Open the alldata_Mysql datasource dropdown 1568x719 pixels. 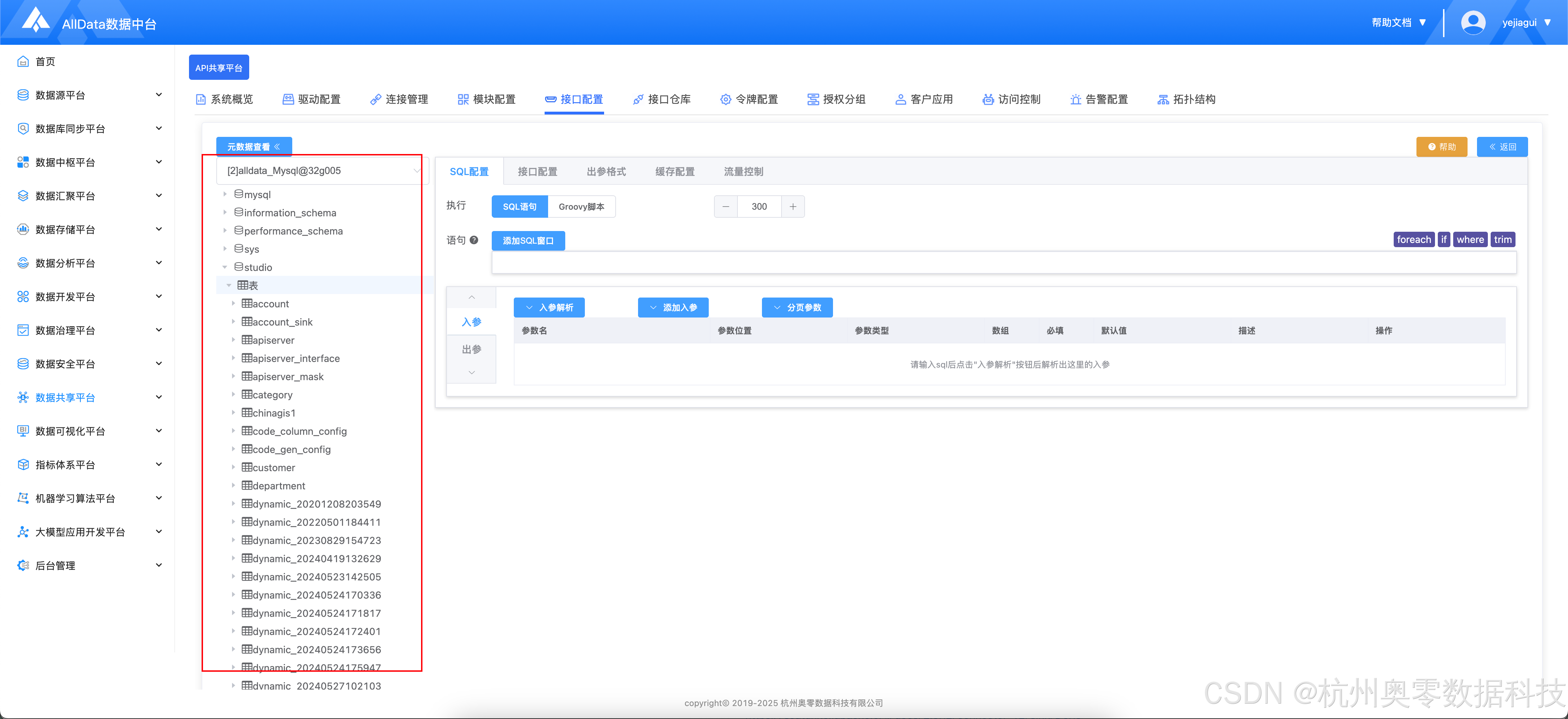pyautogui.click(x=322, y=170)
